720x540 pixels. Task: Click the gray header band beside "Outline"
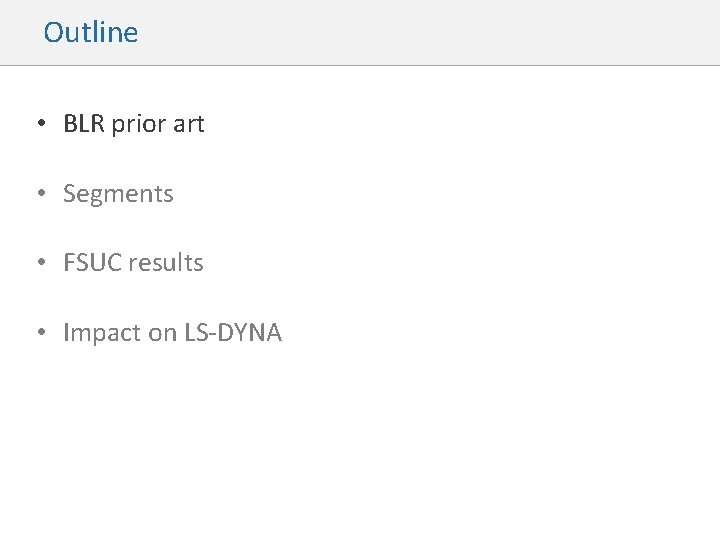coord(427,32)
